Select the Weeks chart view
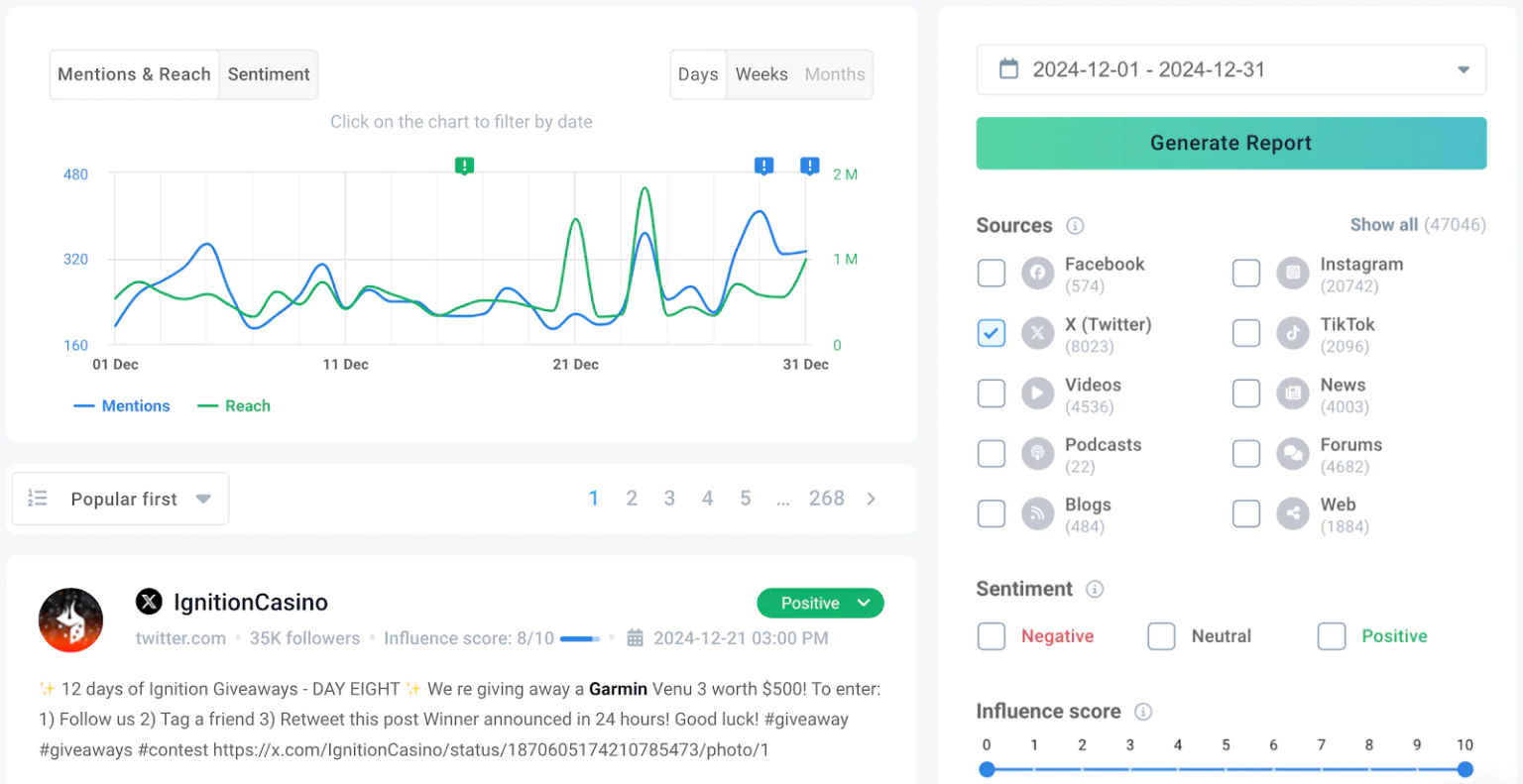Viewport: 1523px width, 784px height. click(x=761, y=73)
